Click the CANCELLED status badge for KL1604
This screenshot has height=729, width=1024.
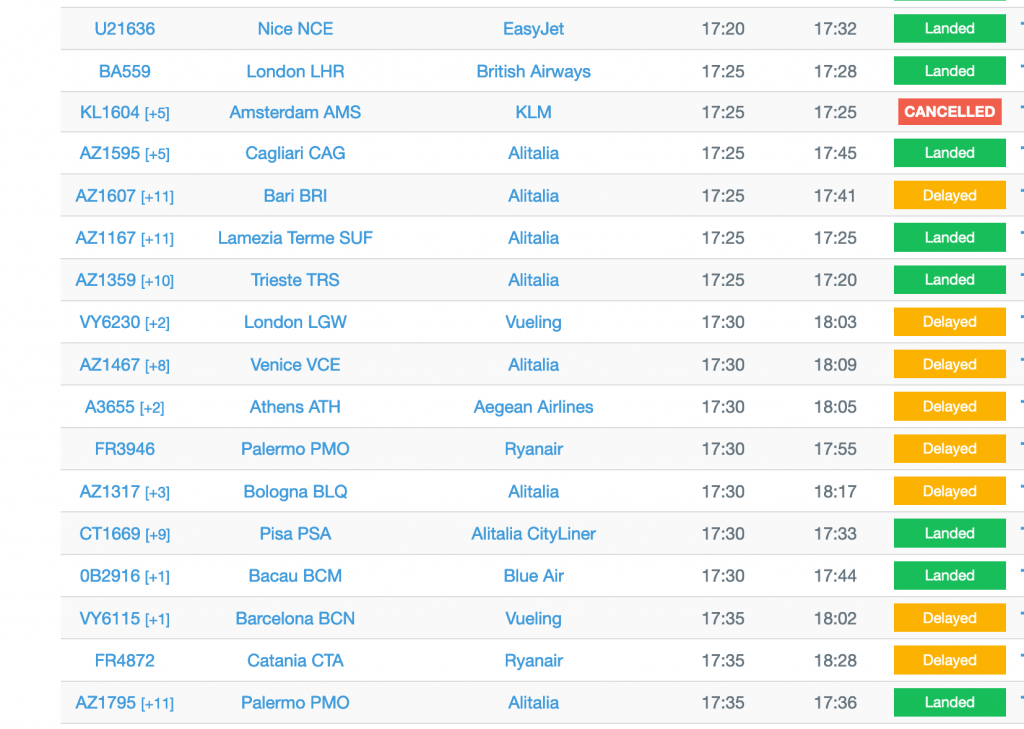(950, 112)
